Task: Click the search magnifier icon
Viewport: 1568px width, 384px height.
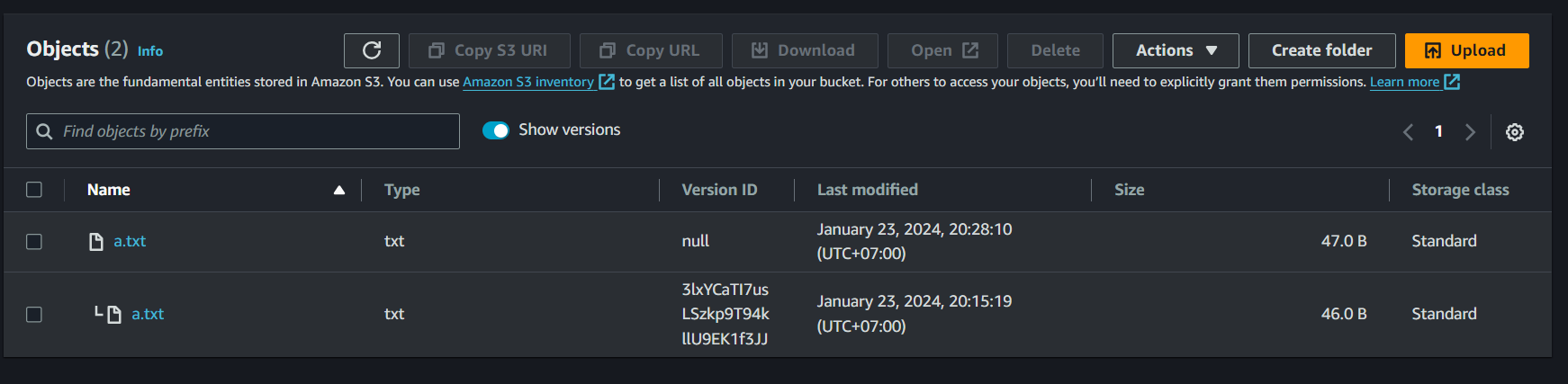Action: (x=44, y=131)
